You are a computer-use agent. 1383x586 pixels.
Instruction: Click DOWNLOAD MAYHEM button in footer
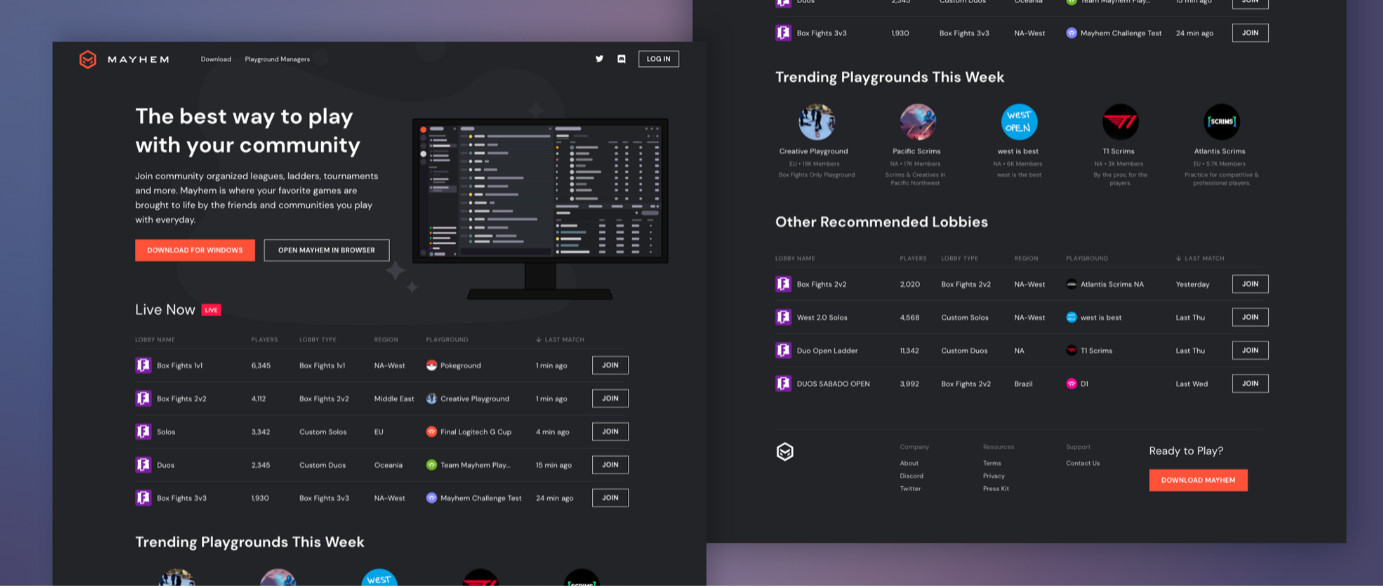(1198, 480)
